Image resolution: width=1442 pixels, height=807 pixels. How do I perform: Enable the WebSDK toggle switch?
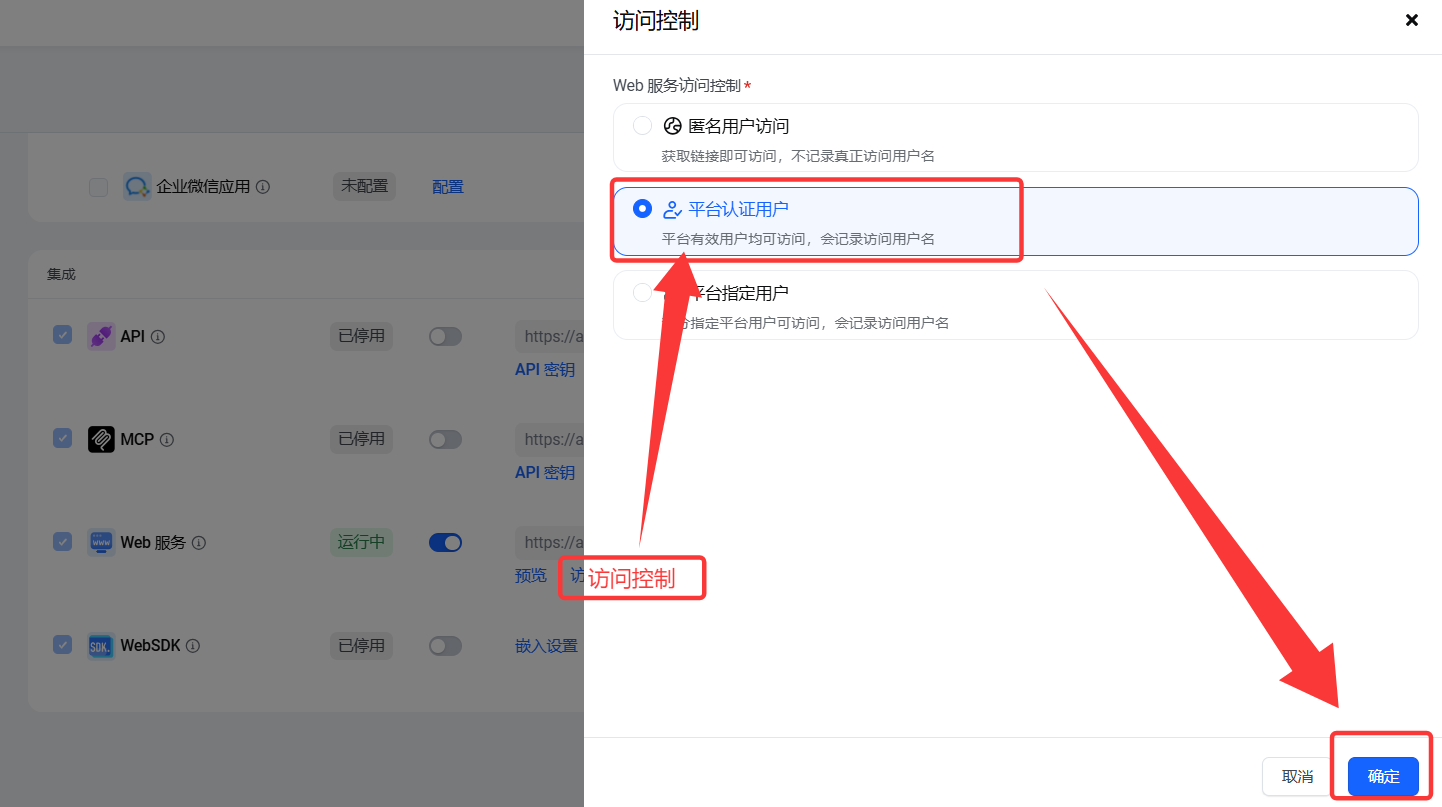pyautogui.click(x=445, y=646)
